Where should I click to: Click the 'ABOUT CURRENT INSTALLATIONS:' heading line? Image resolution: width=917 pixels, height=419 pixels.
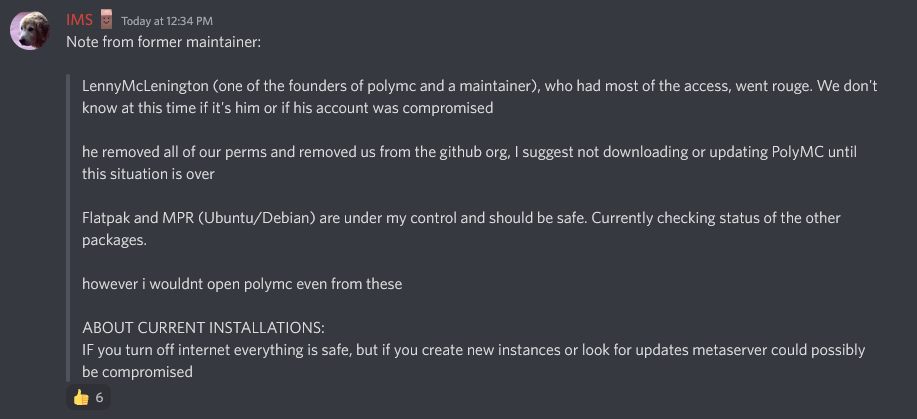tap(204, 327)
